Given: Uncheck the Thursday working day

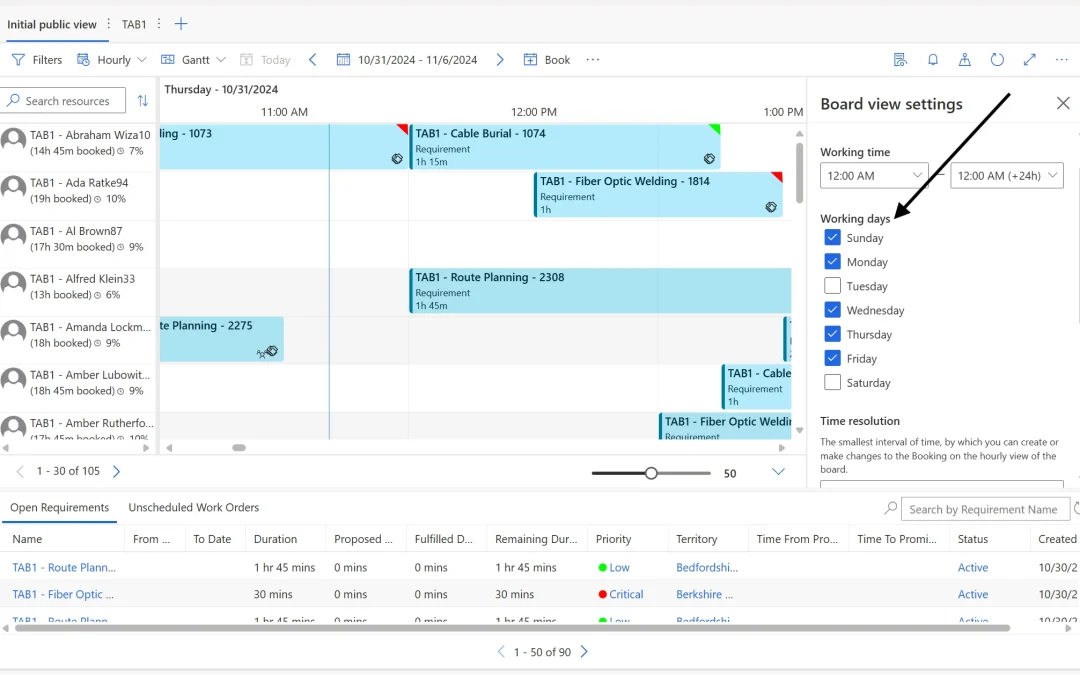Looking at the screenshot, I should [x=832, y=334].
